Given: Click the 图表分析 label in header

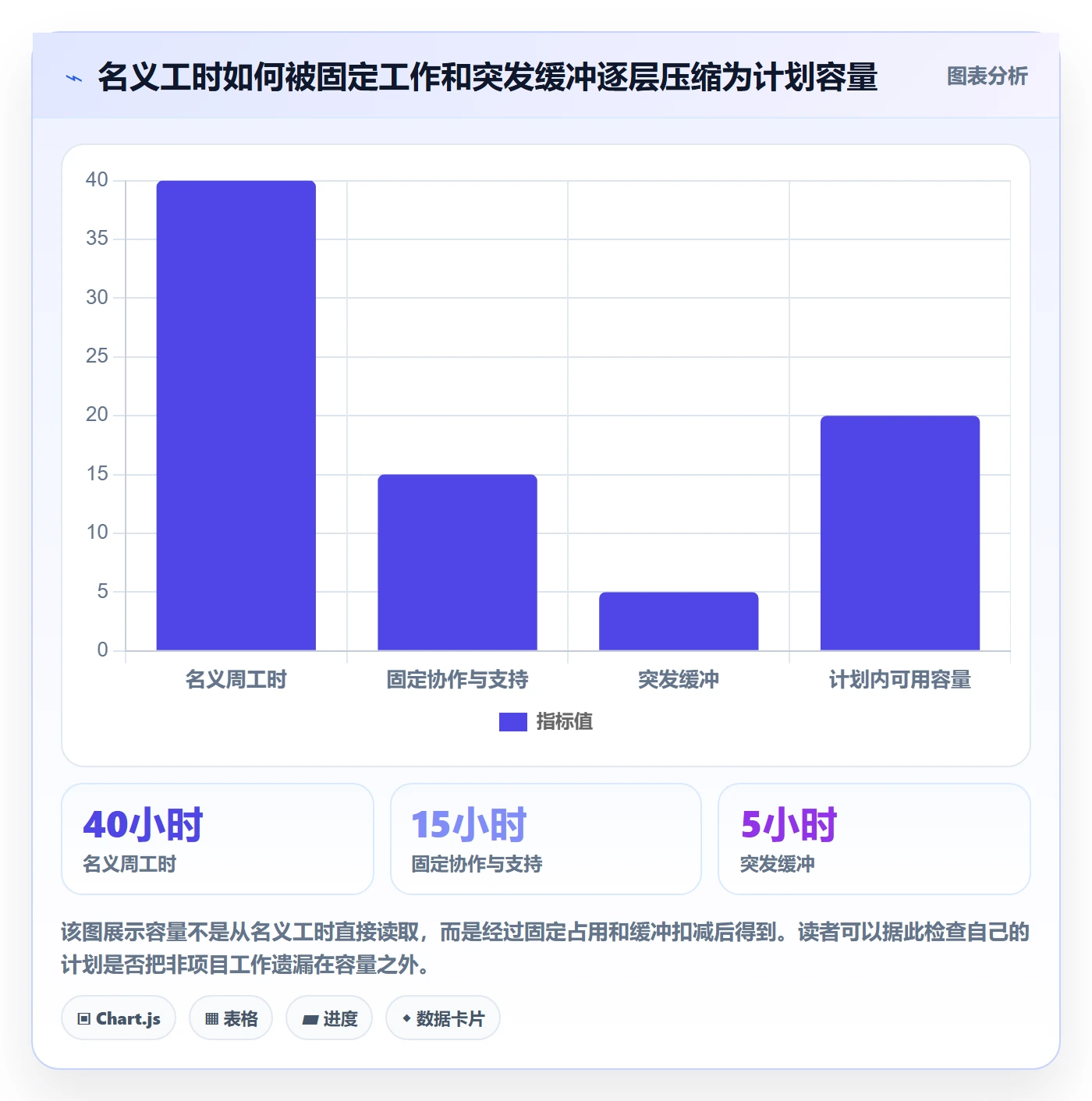Looking at the screenshot, I should pos(987,76).
